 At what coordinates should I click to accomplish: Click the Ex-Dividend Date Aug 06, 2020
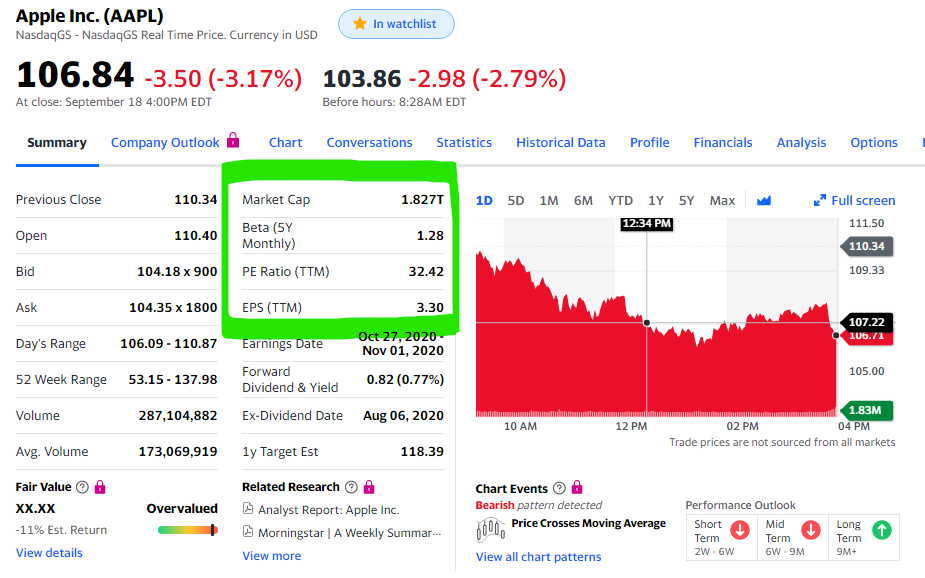click(x=404, y=416)
